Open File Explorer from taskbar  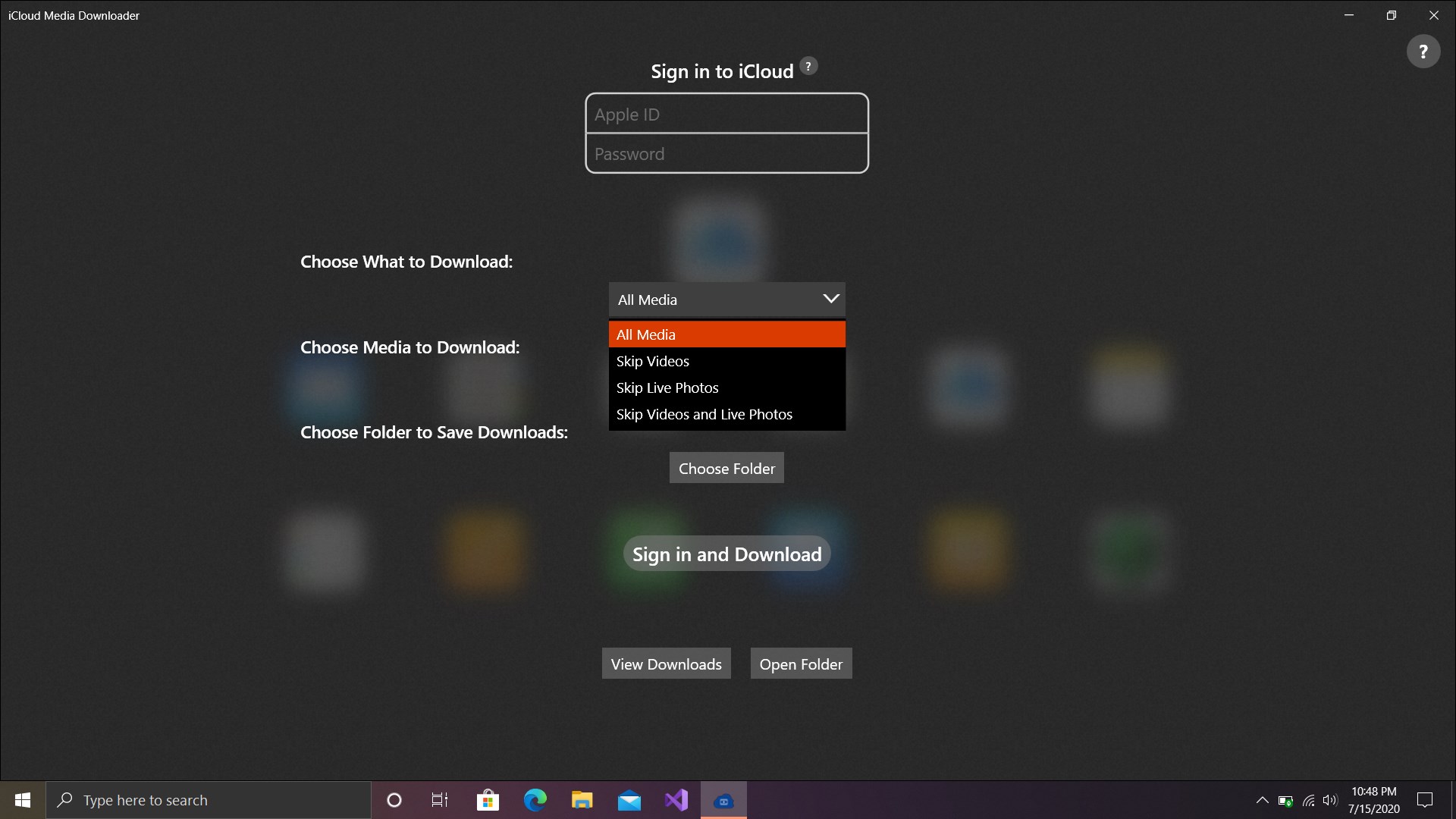pos(582,800)
